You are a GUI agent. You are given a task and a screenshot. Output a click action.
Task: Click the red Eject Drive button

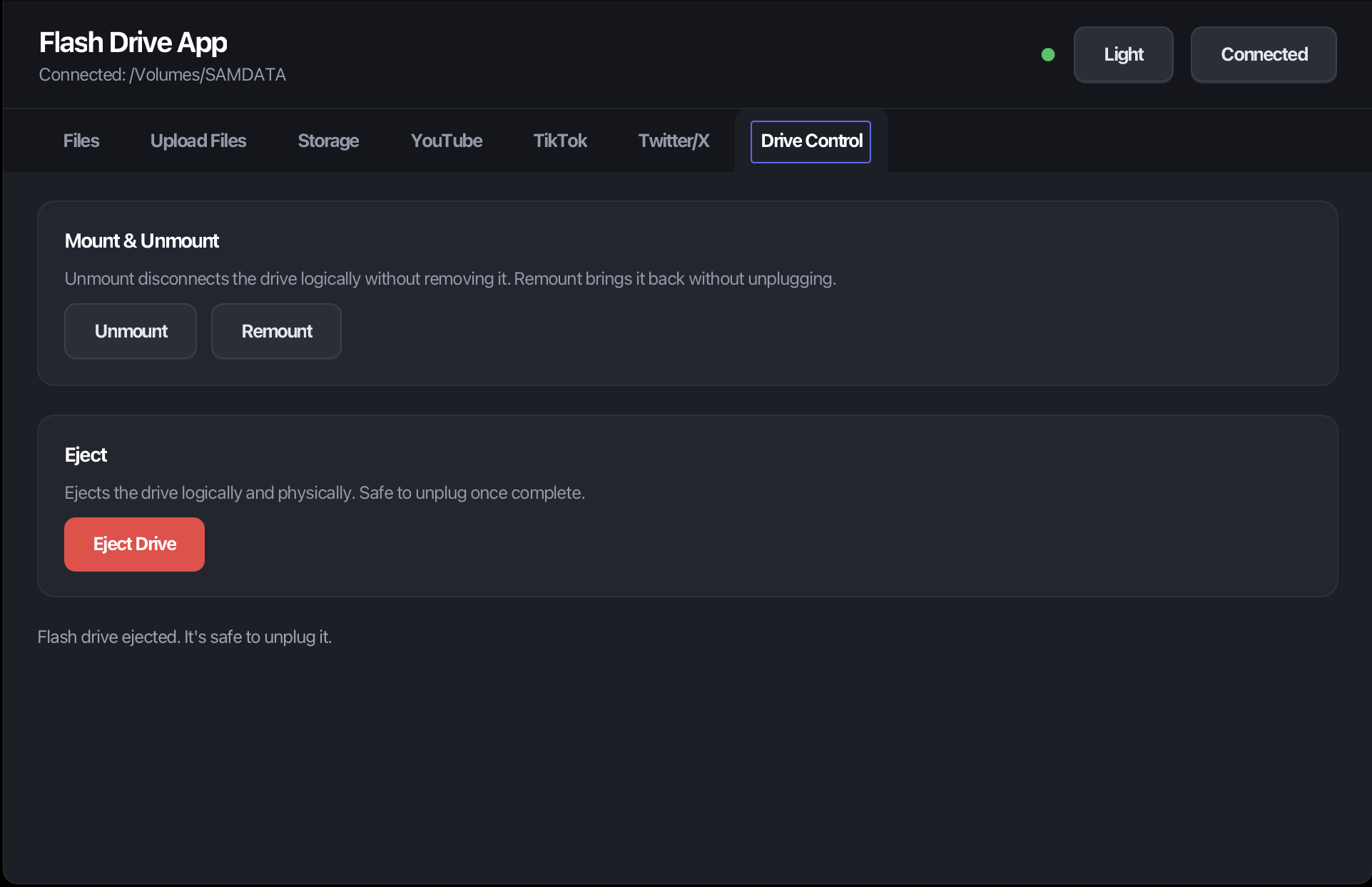134,544
